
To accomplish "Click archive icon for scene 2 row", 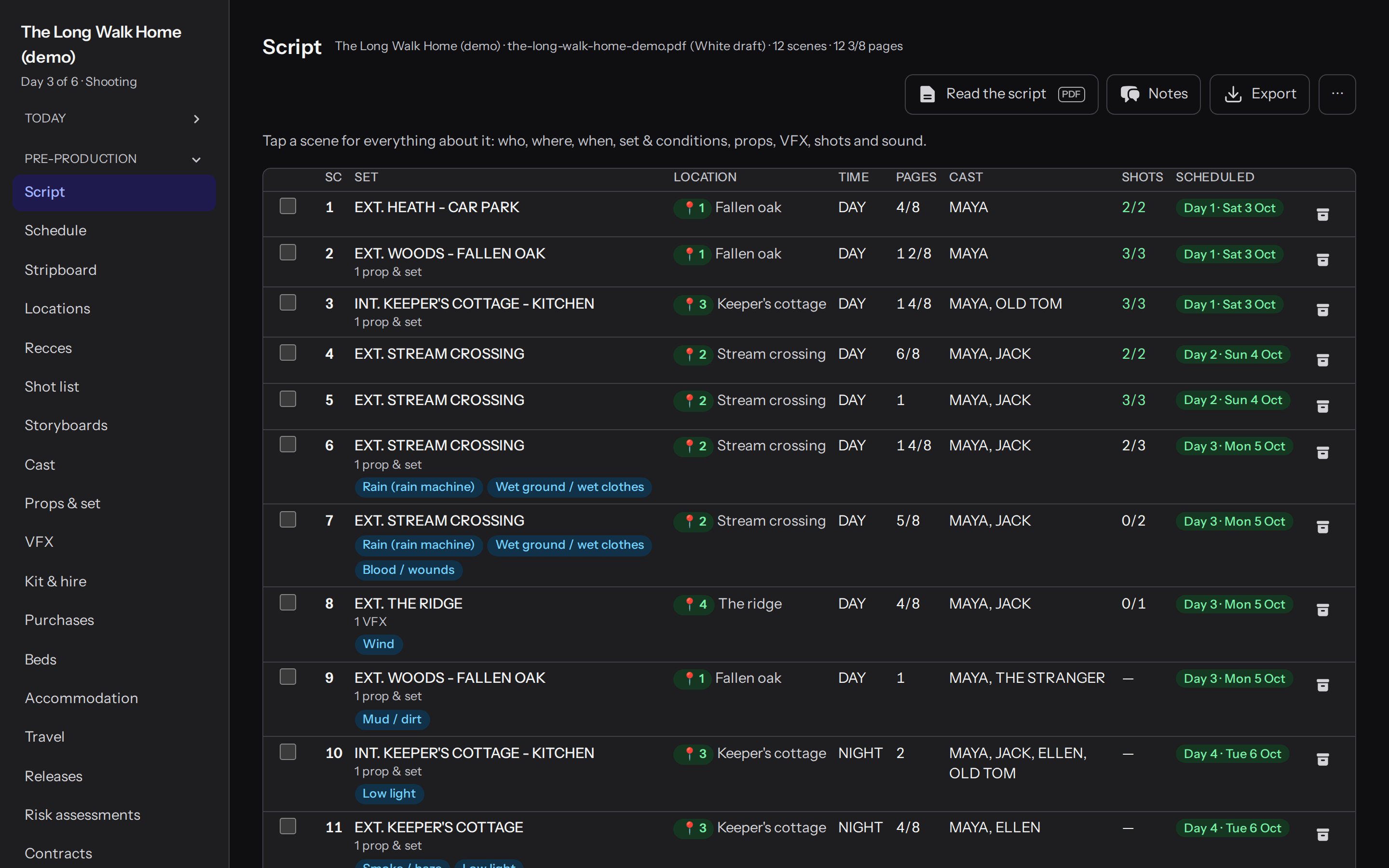I will [1322, 260].
